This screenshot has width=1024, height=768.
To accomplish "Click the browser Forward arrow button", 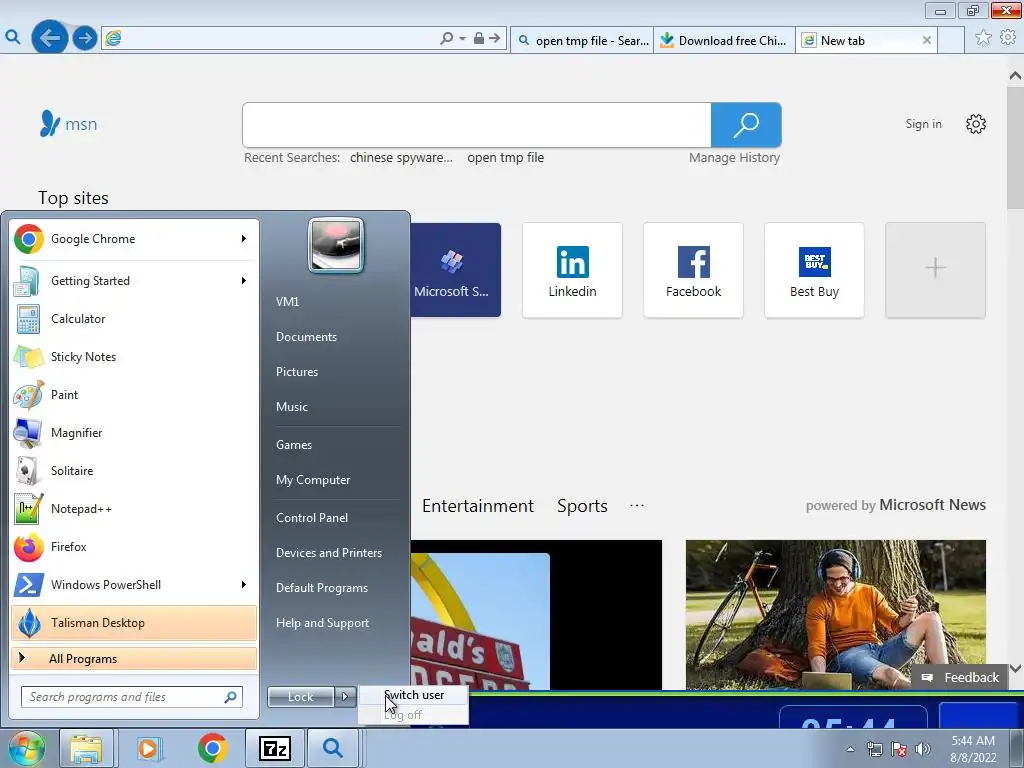I will click(84, 38).
